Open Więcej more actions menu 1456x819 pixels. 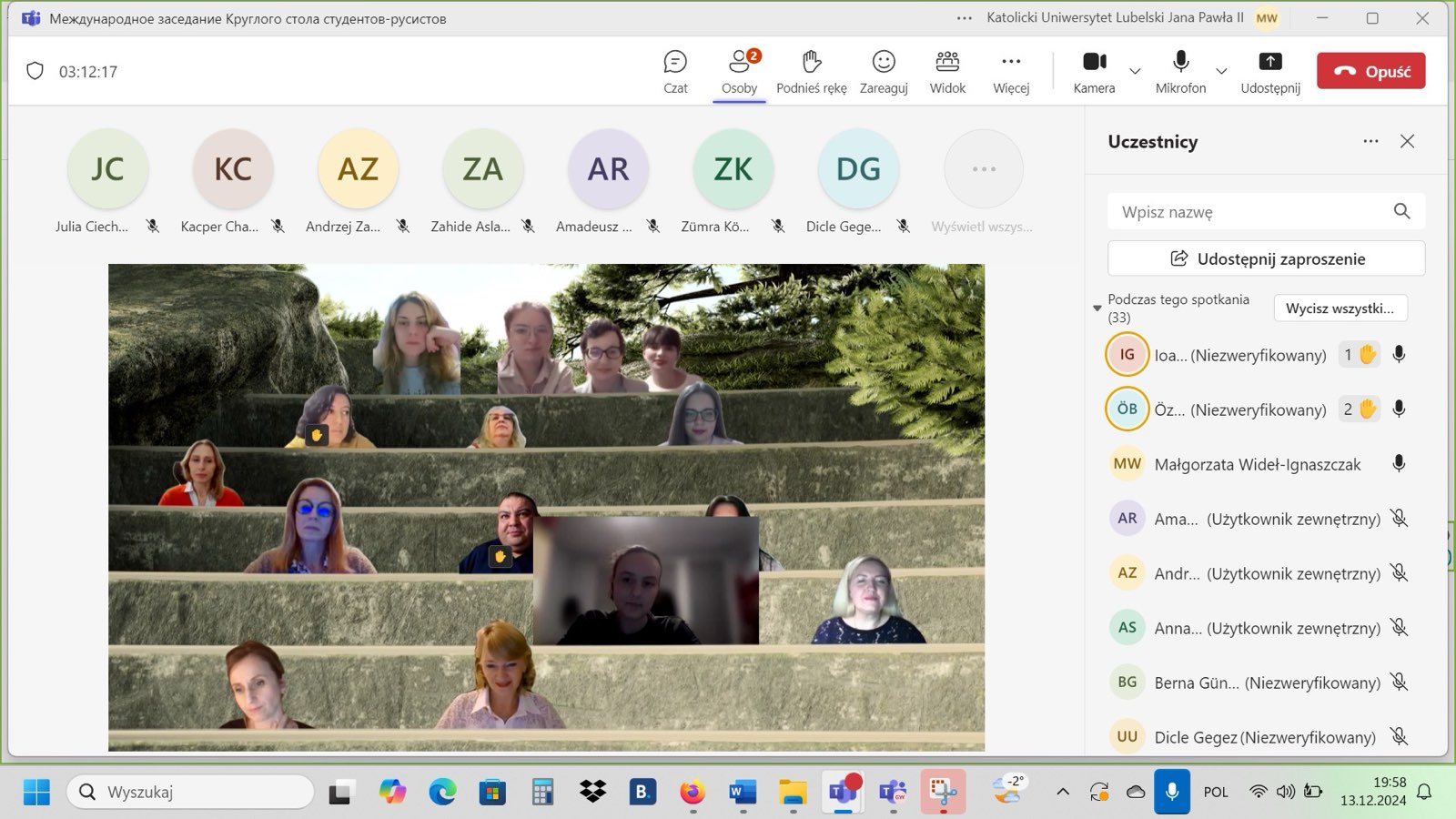coord(1011,62)
